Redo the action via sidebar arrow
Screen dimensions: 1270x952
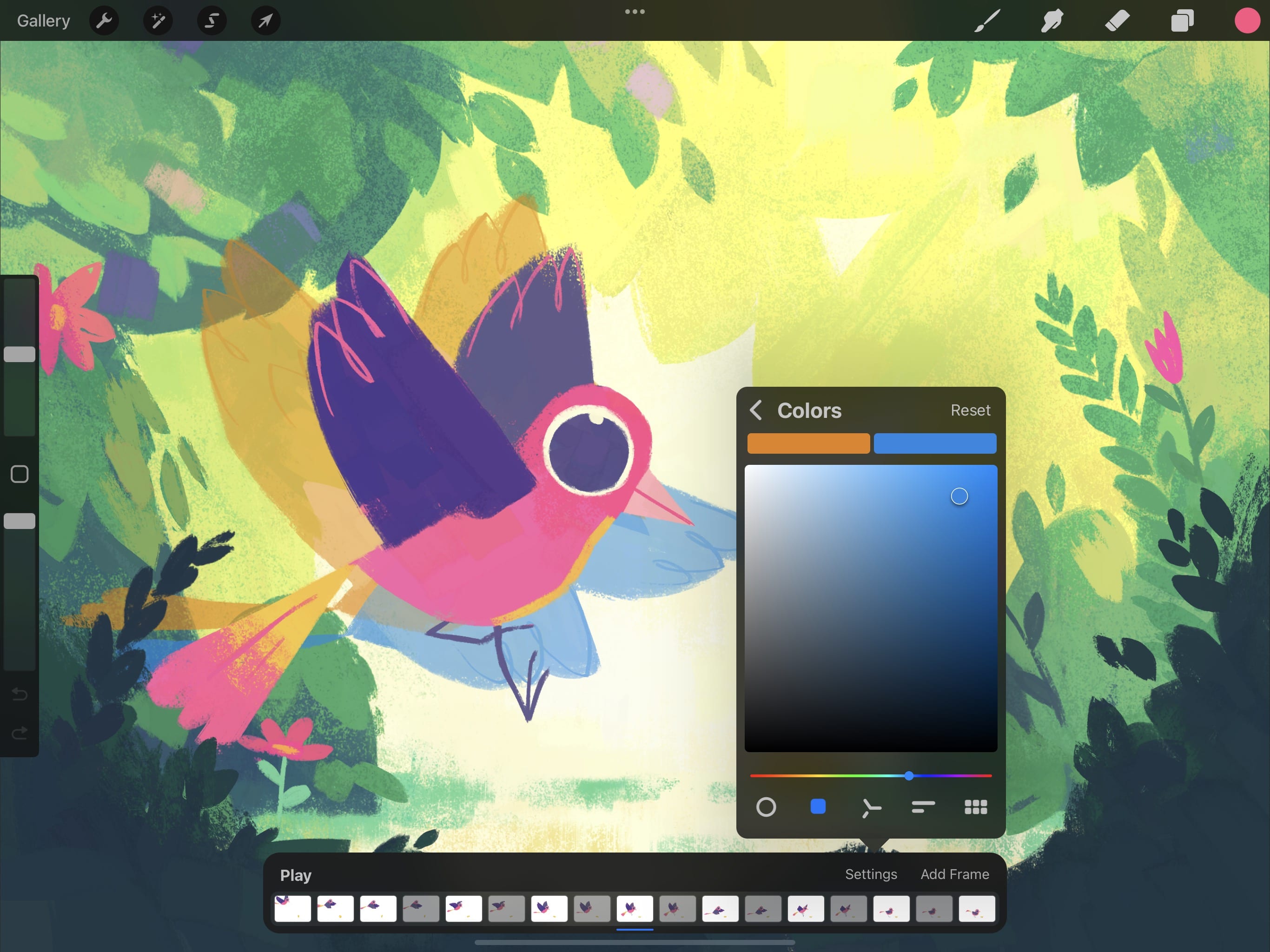click(20, 733)
